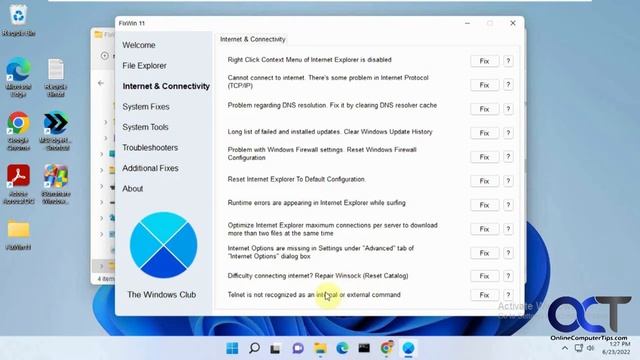The height and width of the screenshot is (360, 640).
Task: Fix Reset Internet Explorer to default
Action: pyautogui.click(x=484, y=181)
